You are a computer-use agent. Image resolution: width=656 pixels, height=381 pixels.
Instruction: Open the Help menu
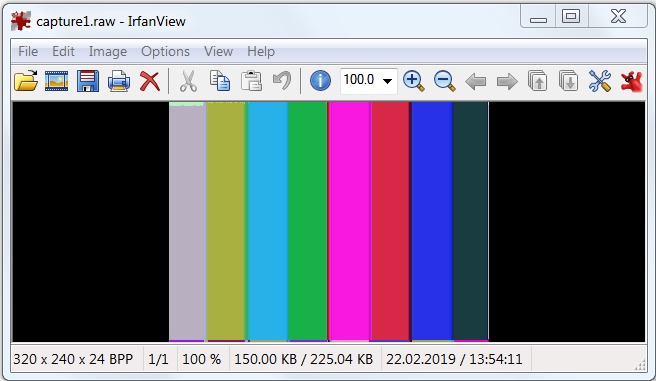click(261, 51)
